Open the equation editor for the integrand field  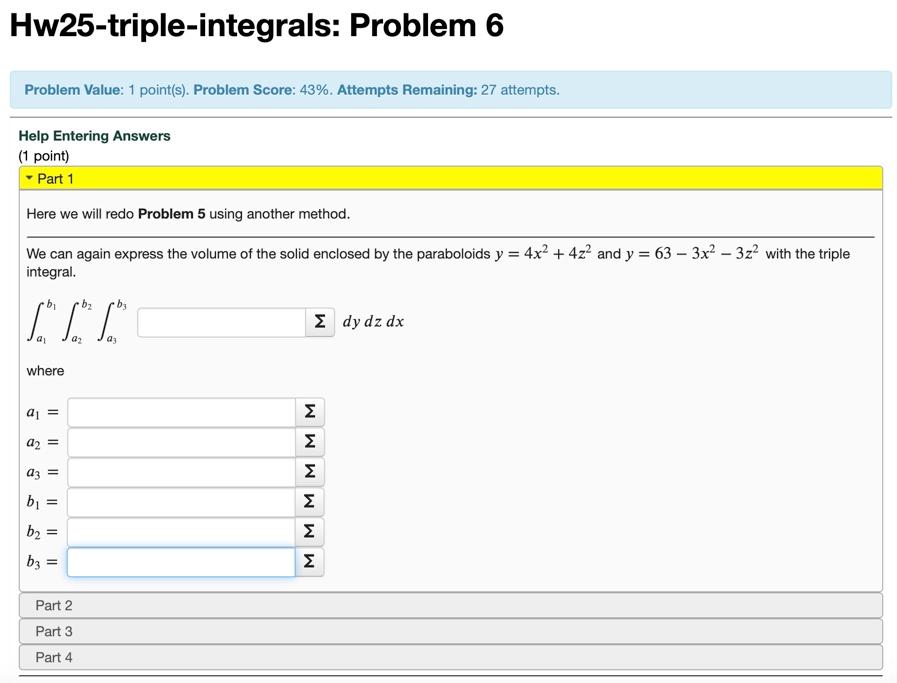click(319, 321)
